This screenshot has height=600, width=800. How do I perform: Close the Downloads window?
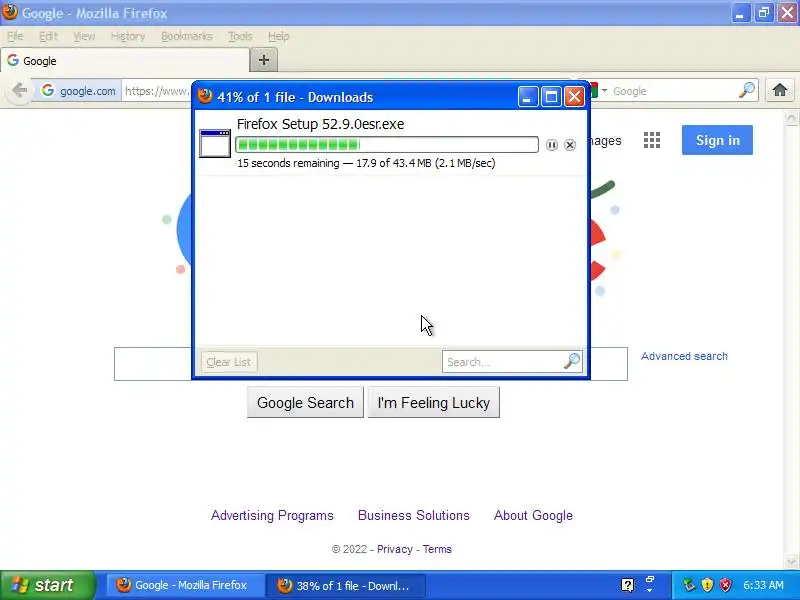coord(574,96)
